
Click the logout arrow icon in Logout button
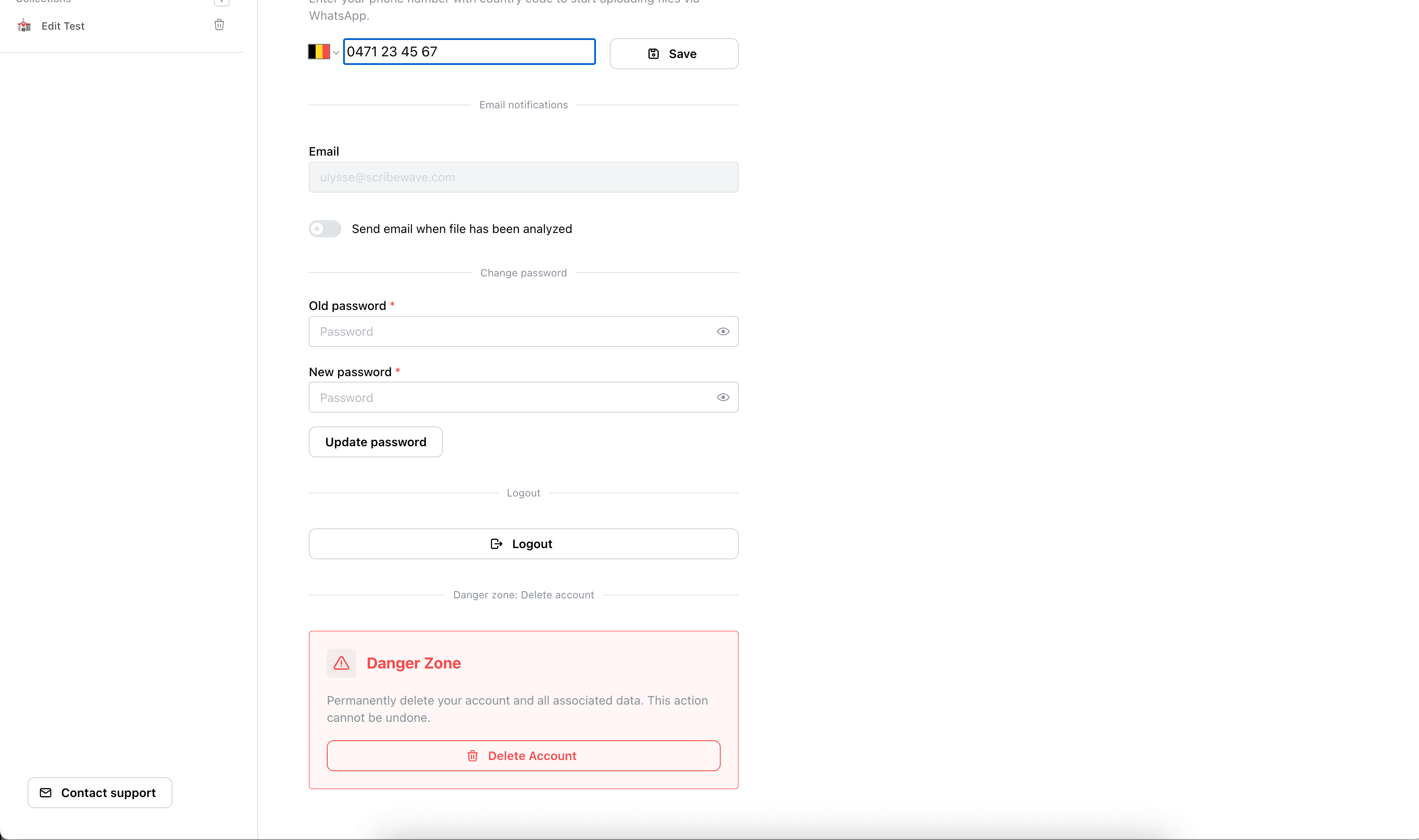click(496, 543)
